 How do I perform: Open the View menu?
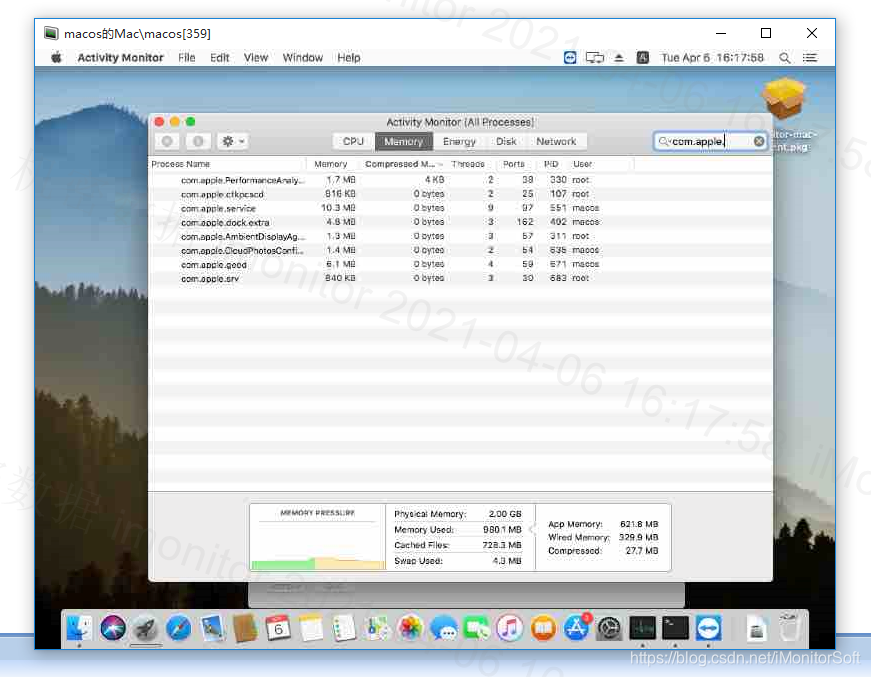256,57
